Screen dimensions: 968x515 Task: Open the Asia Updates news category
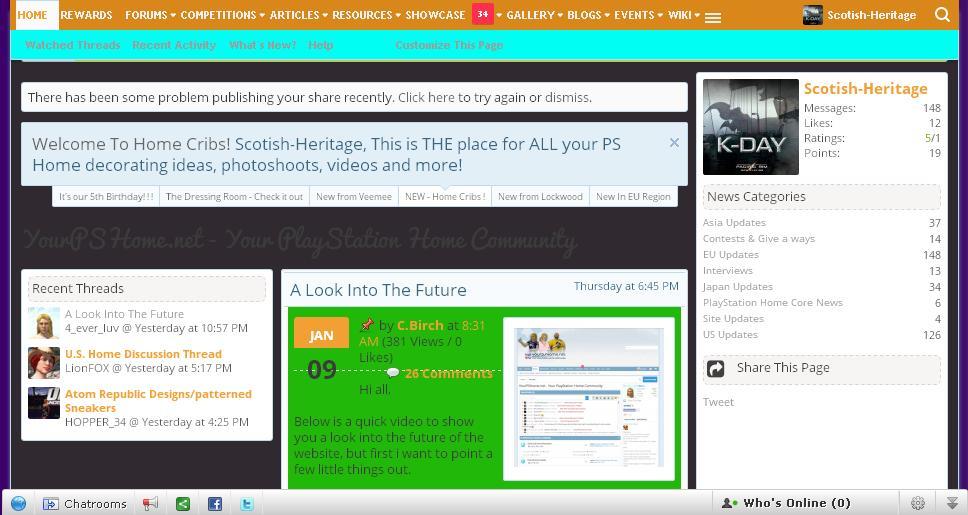734,222
